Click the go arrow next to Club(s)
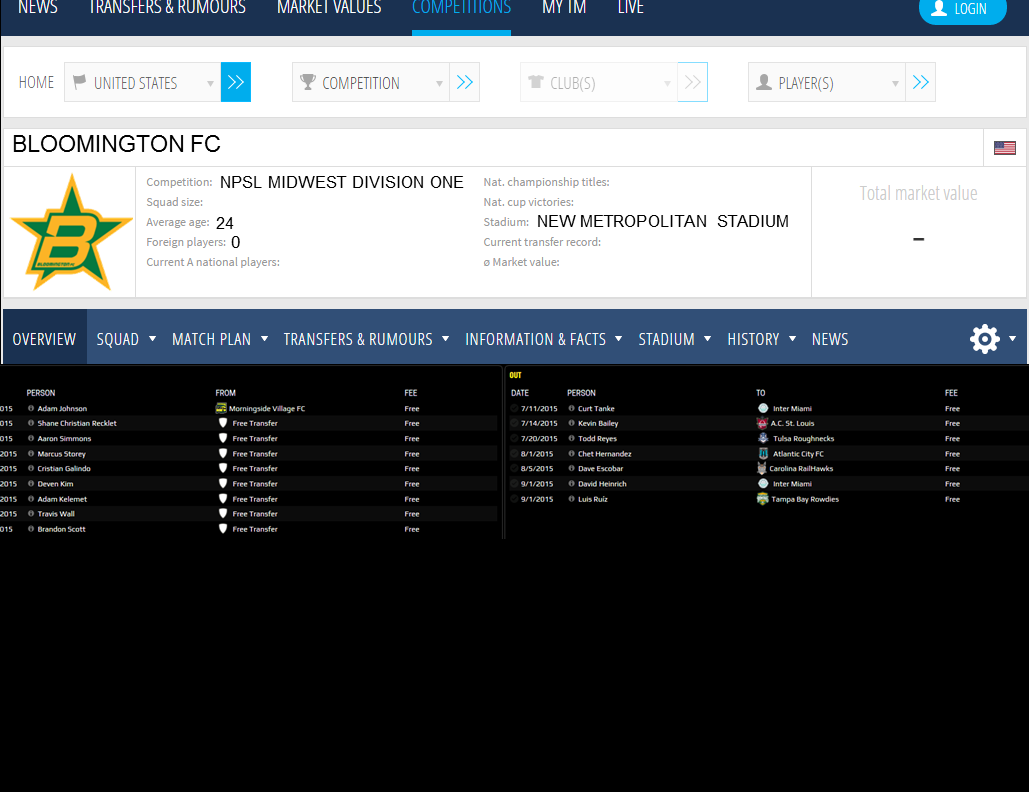Screen dimensions: 1029x792 692,82
